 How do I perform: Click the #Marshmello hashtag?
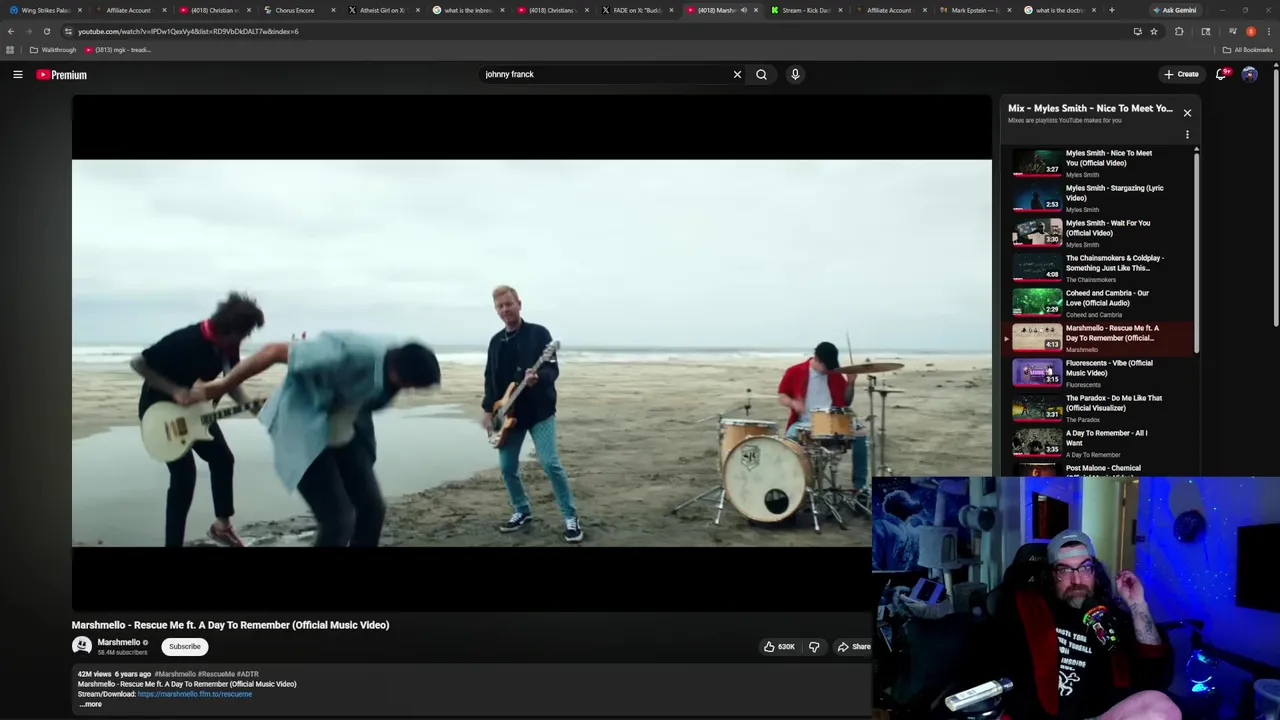pos(175,674)
